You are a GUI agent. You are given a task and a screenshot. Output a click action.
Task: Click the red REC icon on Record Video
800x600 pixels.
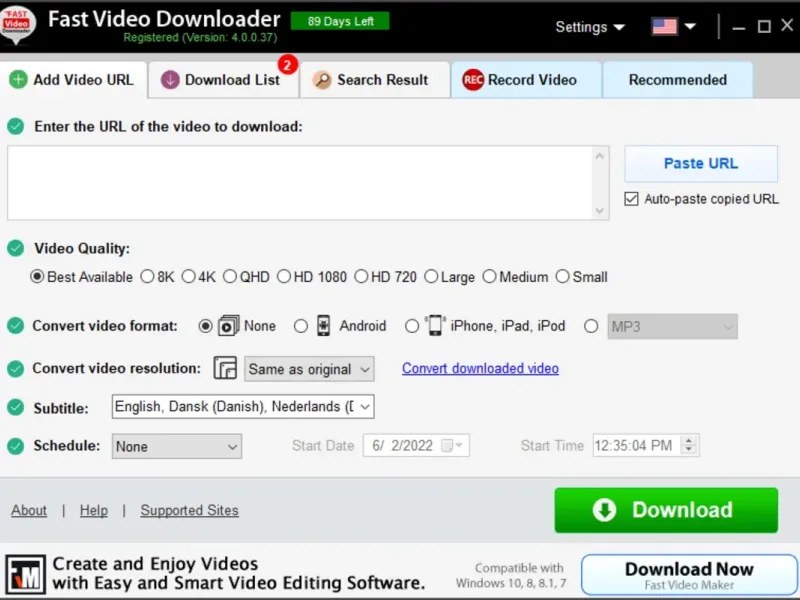(473, 80)
